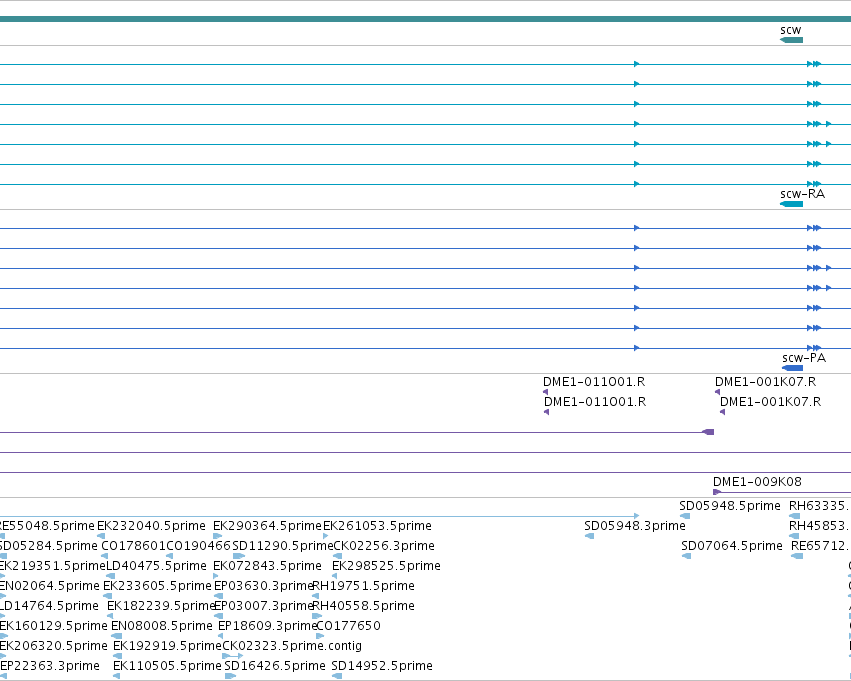Screen dimensions: 851x681
Task: Click the arrow glyph under EK192919.5prime
Action: coord(117,656)
